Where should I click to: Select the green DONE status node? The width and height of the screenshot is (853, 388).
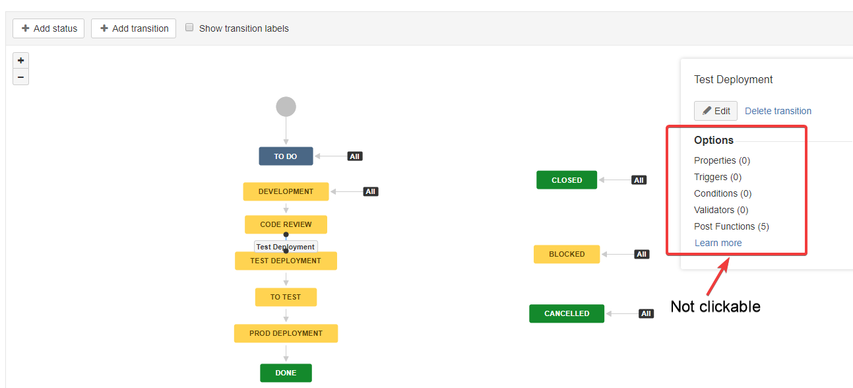[286, 373]
